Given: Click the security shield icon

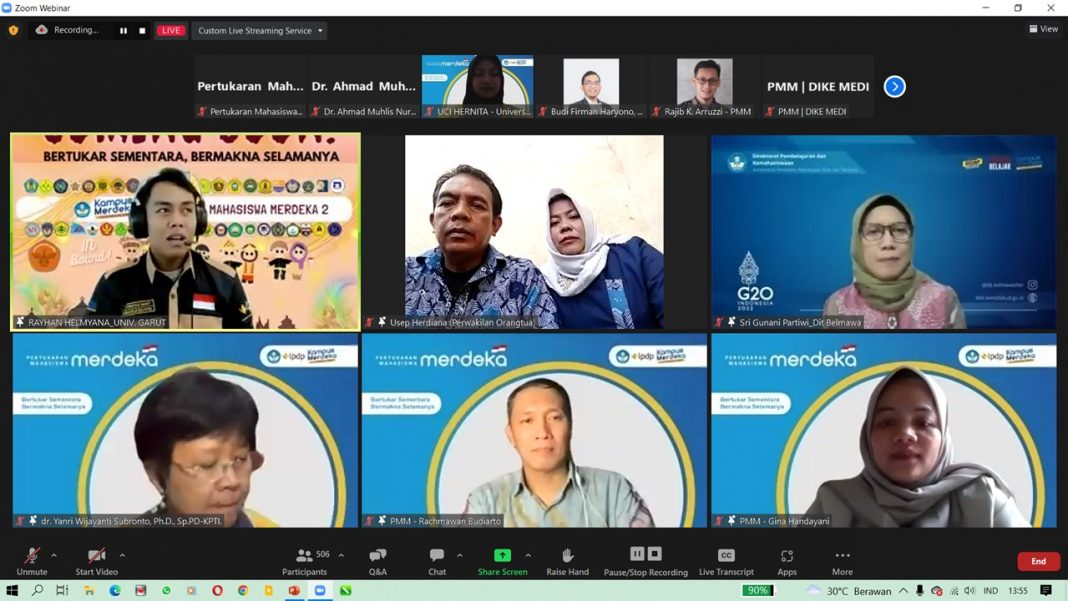Looking at the screenshot, I should 13,30.
